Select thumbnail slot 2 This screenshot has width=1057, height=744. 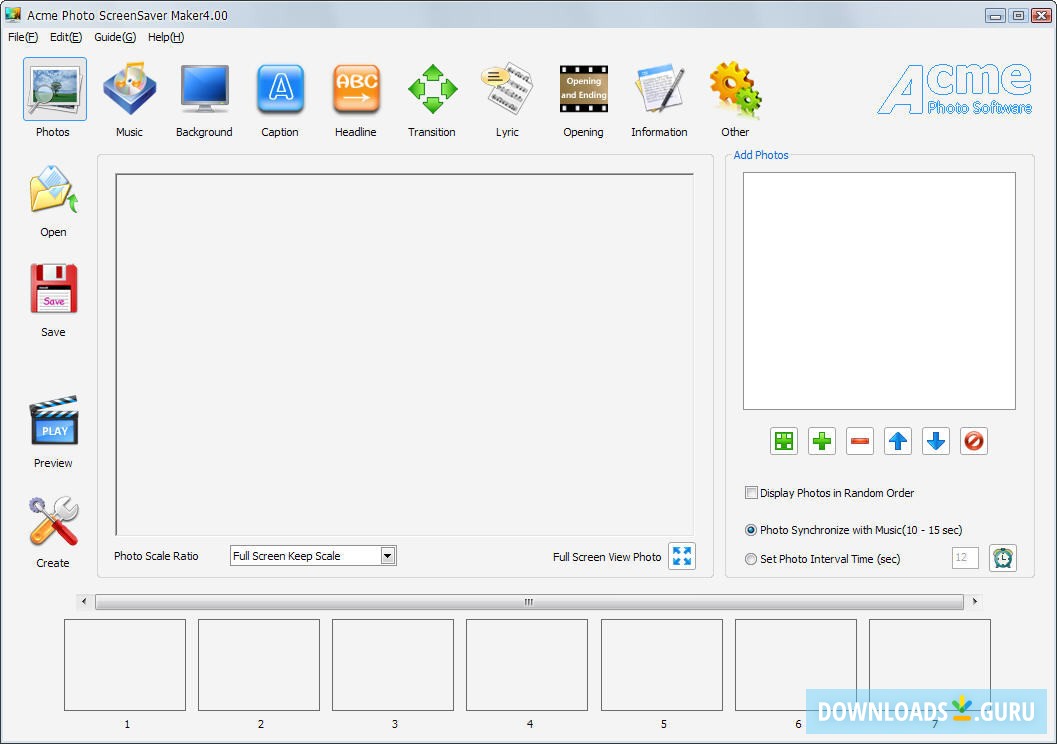[x=259, y=664]
